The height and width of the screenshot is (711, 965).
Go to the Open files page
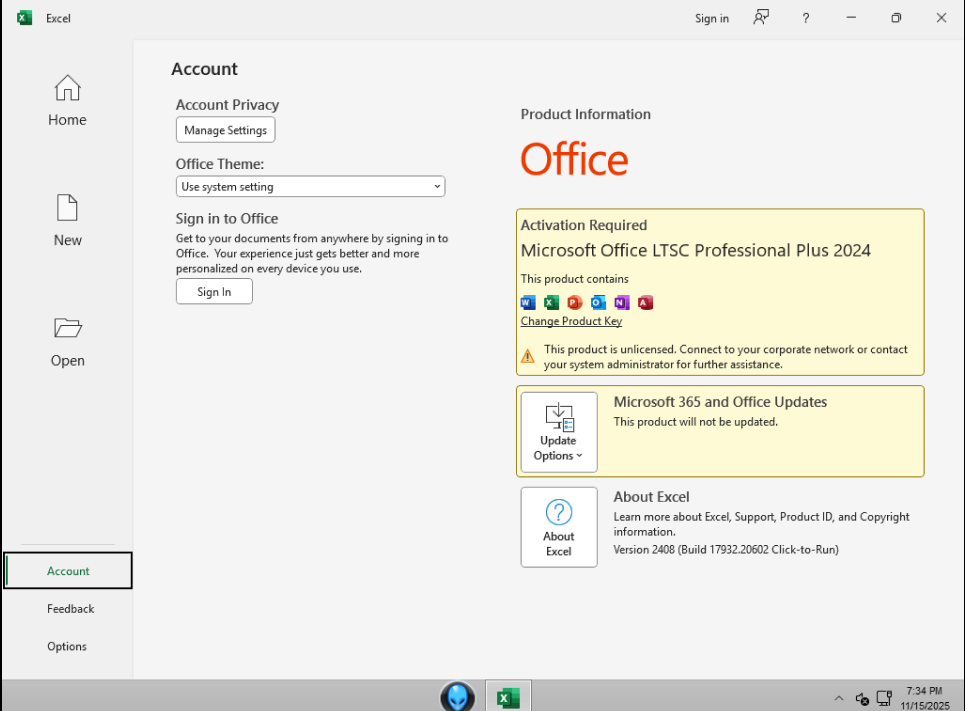coord(67,341)
